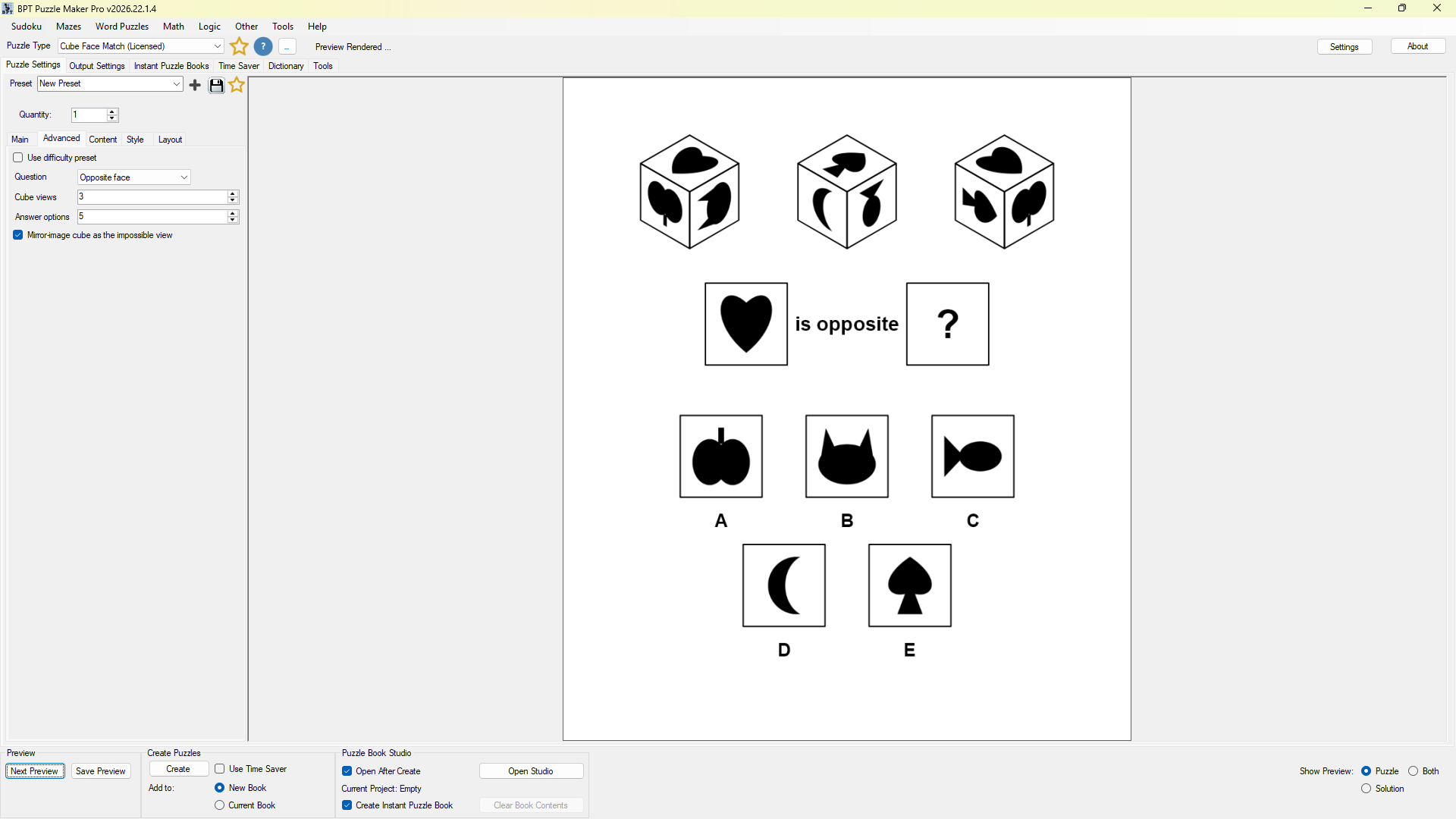This screenshot has height=819, width=1456.
Task: Click the ellipsis button beside help icon
Action: (287, 47)
